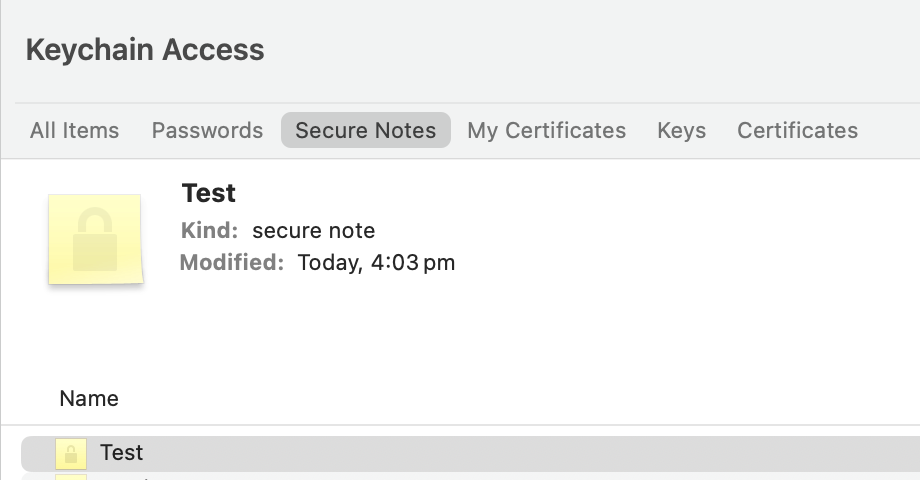Click the Modified date 'Today, 4:03 pm'

(376, 263)
